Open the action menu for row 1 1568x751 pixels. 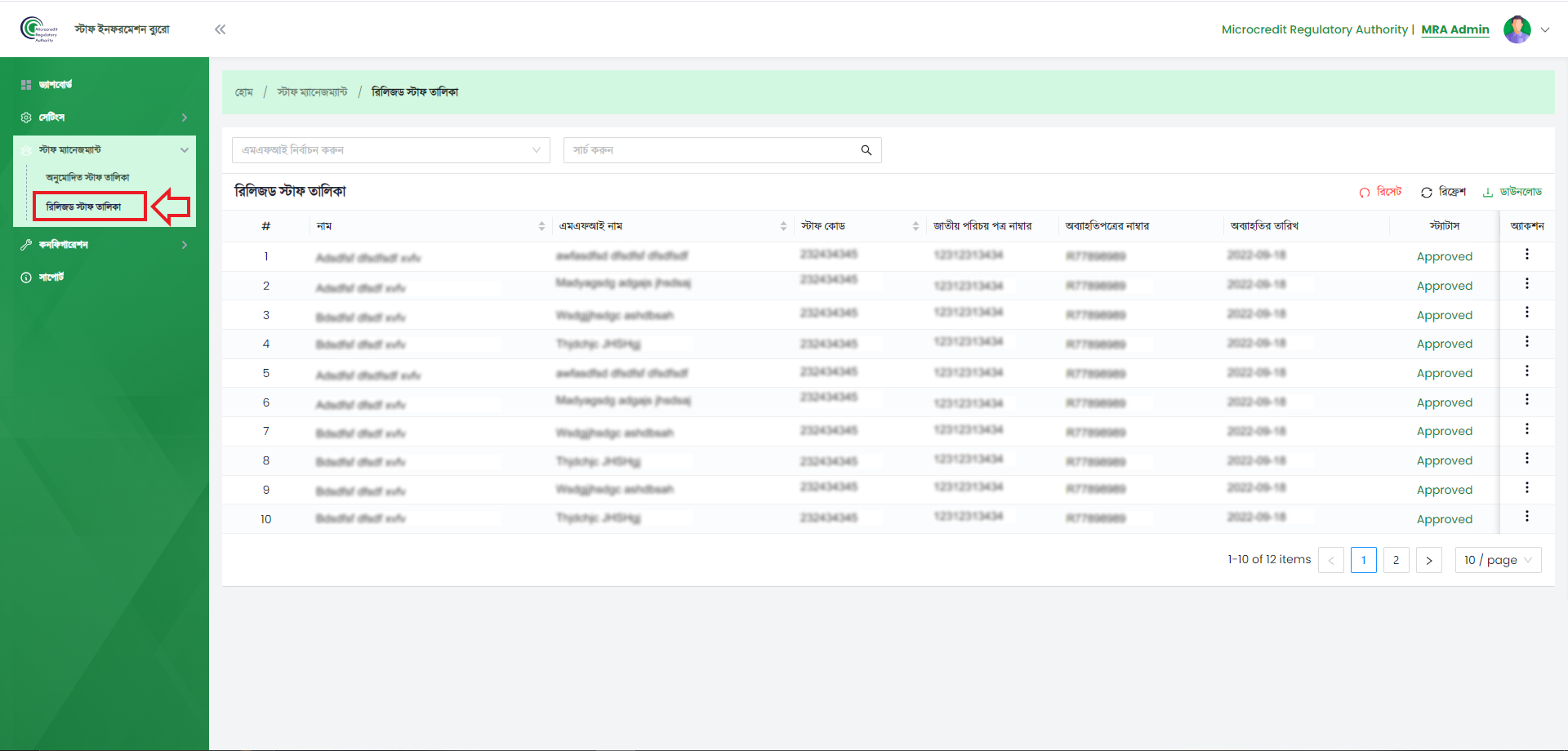(1526, 255)
